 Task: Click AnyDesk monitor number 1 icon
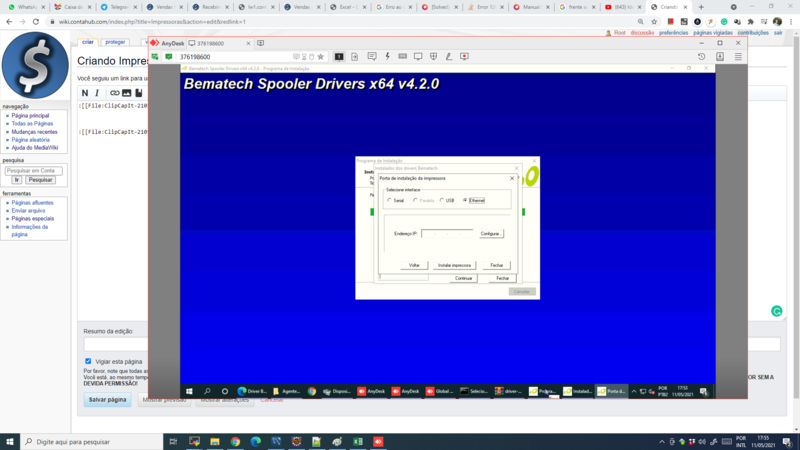click(x=339, y=57)
